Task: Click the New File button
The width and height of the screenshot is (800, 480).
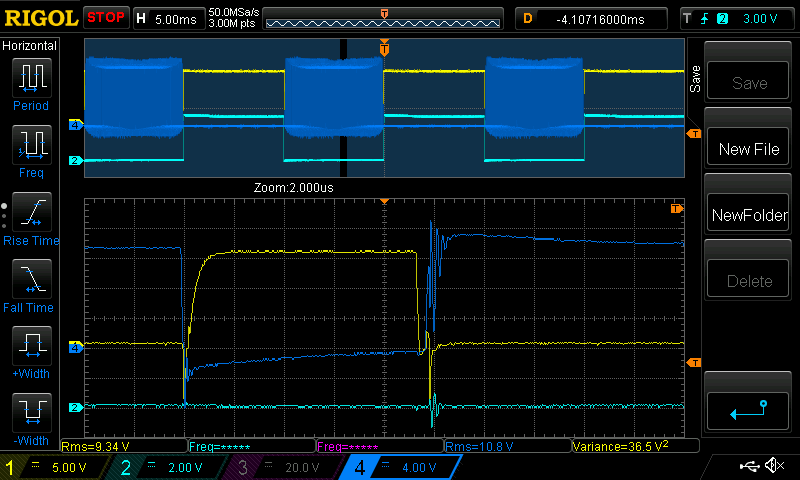Action: (749, 149)
